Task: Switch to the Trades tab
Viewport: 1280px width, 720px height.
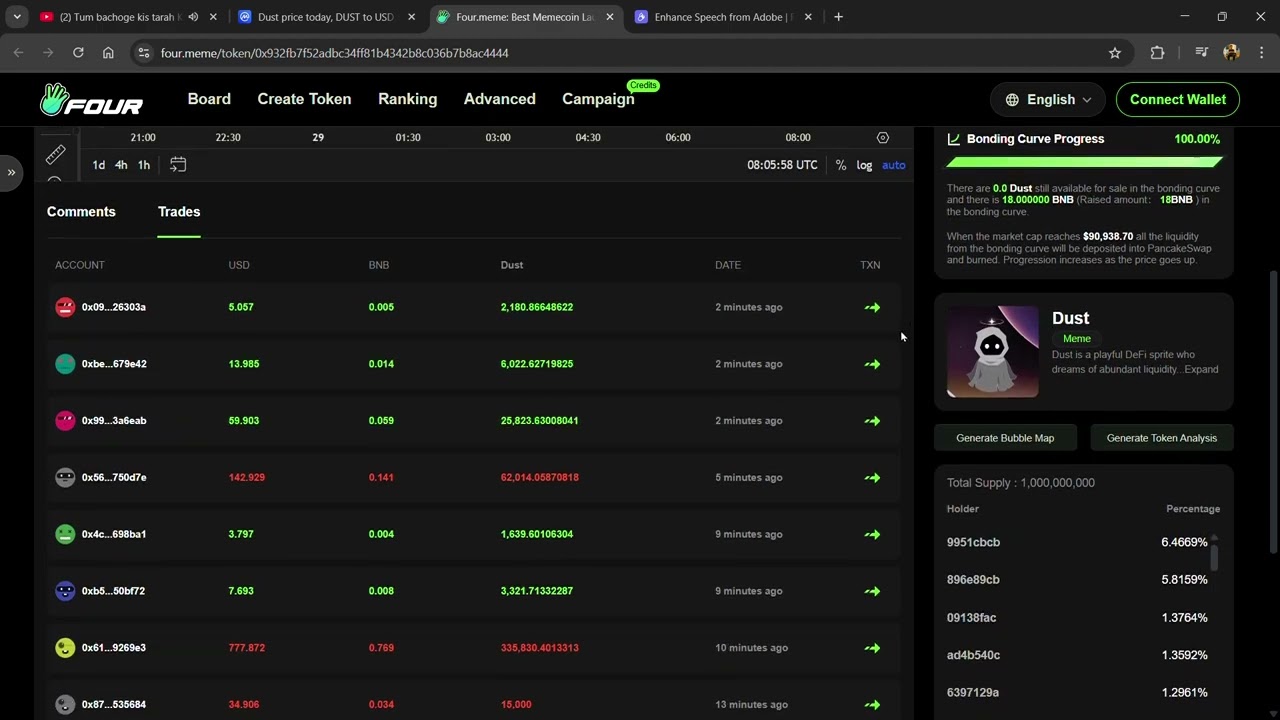Action: coord(179,212)
